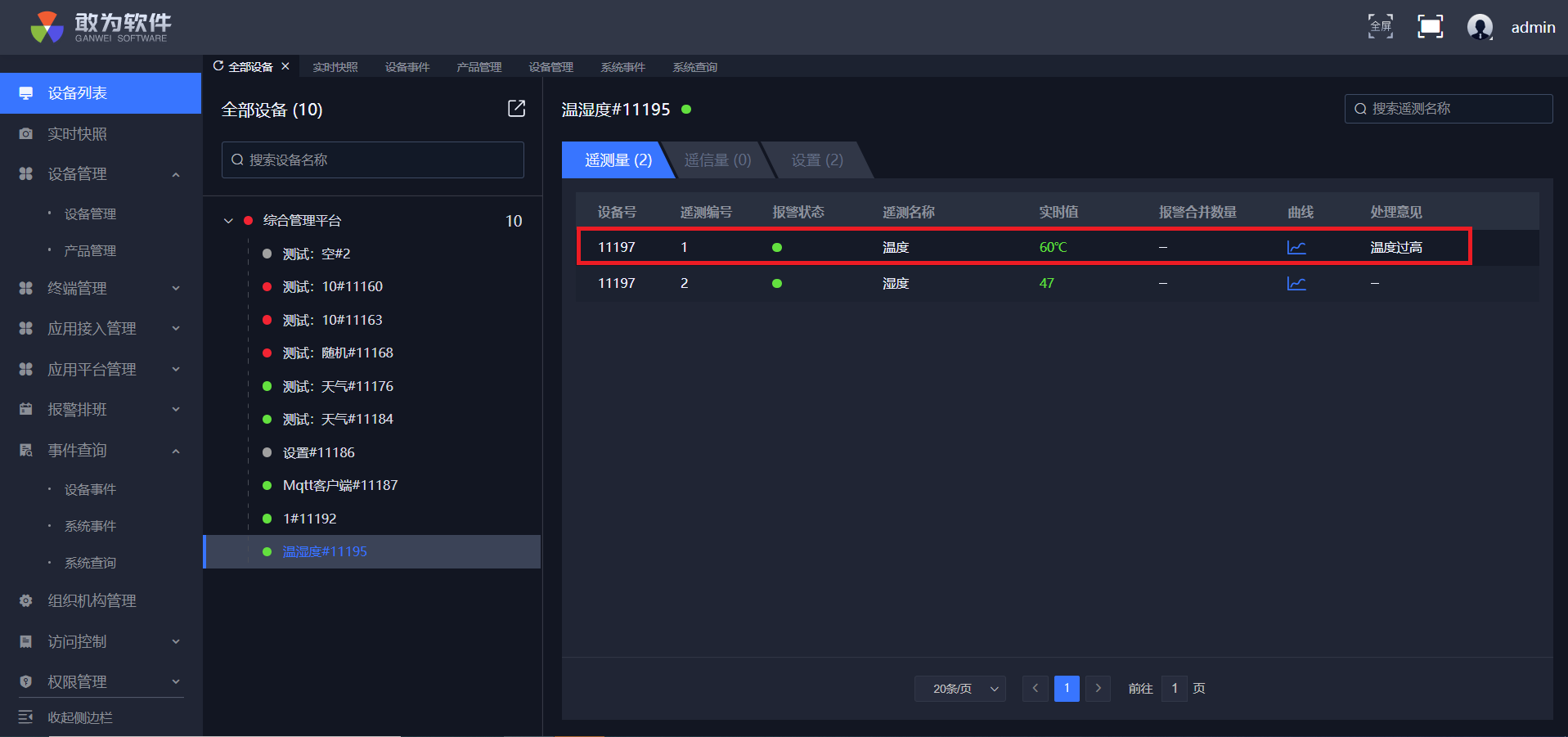Select the 设置 (2) tab
The image size is (1568, 737).
(x=817, y=160)
